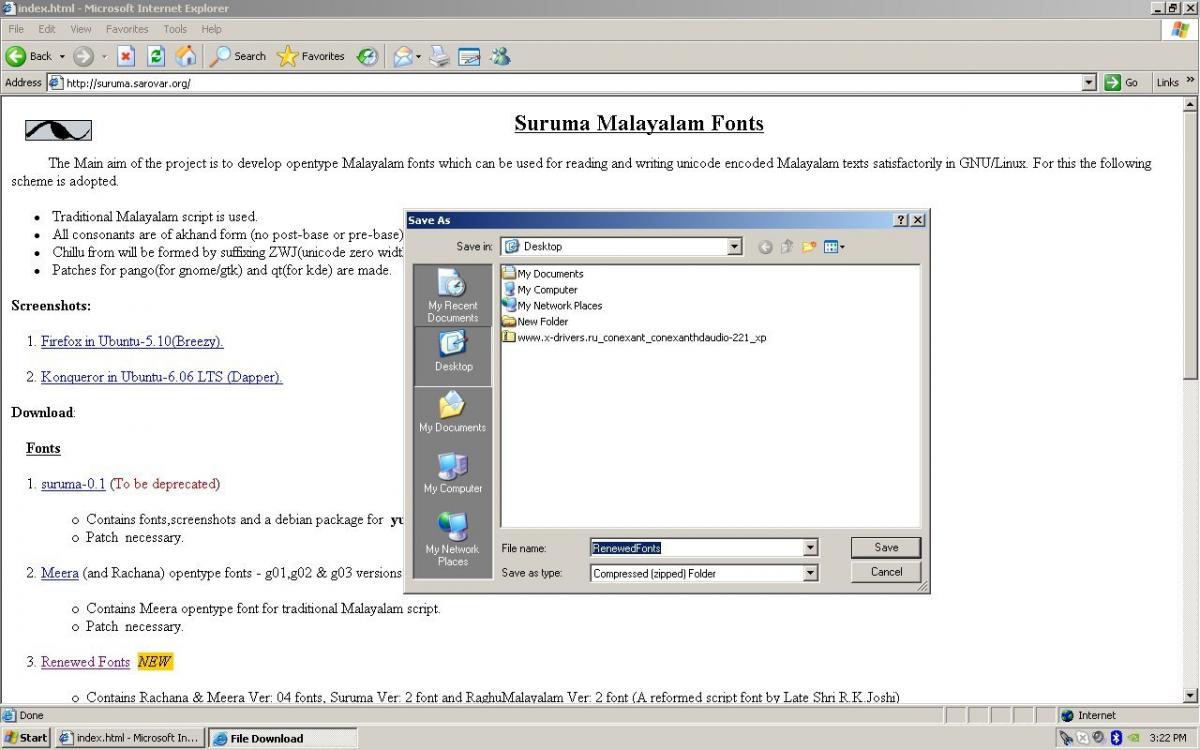Expand the Save as type dropdown
The image size is (1200, 750).
pyautogui.click(x=810, y=573)
